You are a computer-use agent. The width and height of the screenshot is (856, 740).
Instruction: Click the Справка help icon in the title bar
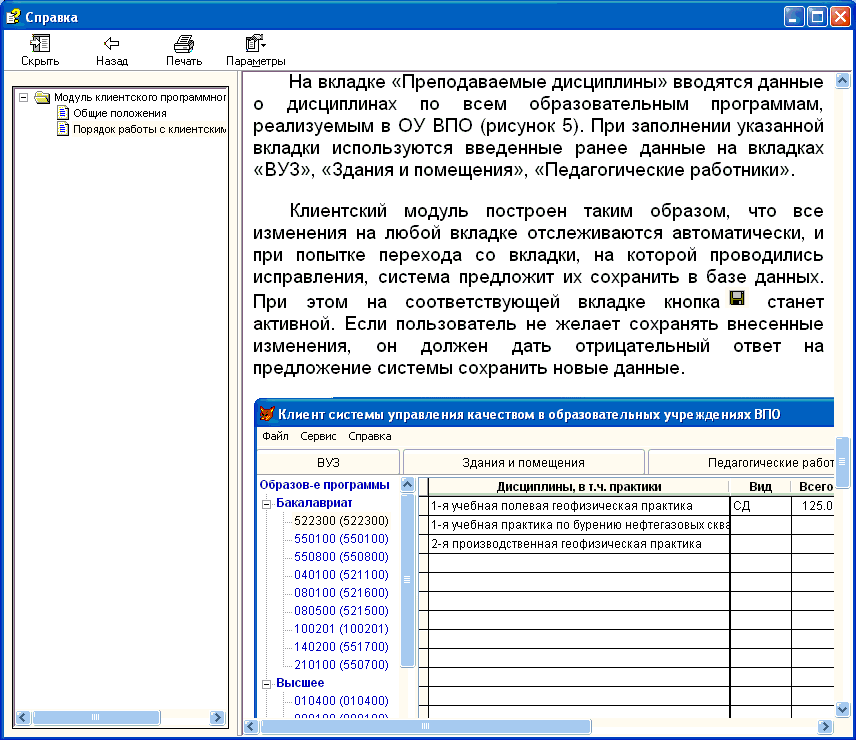(x=13, y=16)
